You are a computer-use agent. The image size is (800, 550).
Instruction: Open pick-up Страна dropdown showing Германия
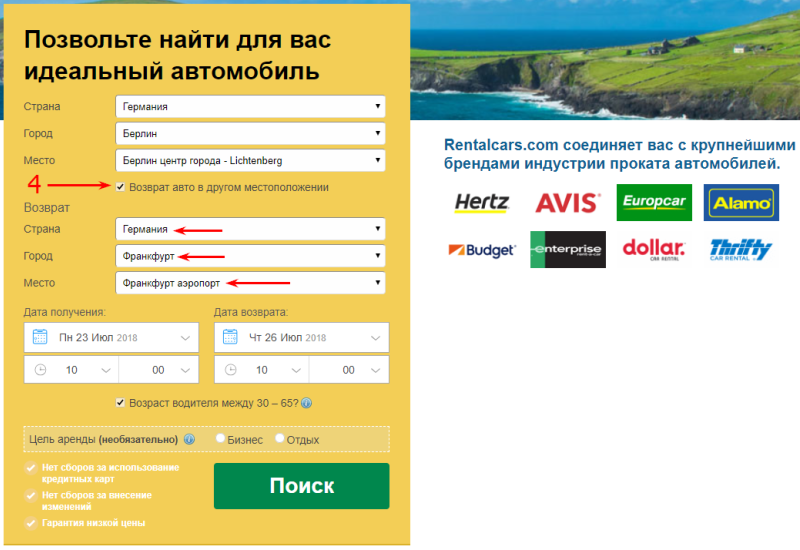(x=251, y=107)
